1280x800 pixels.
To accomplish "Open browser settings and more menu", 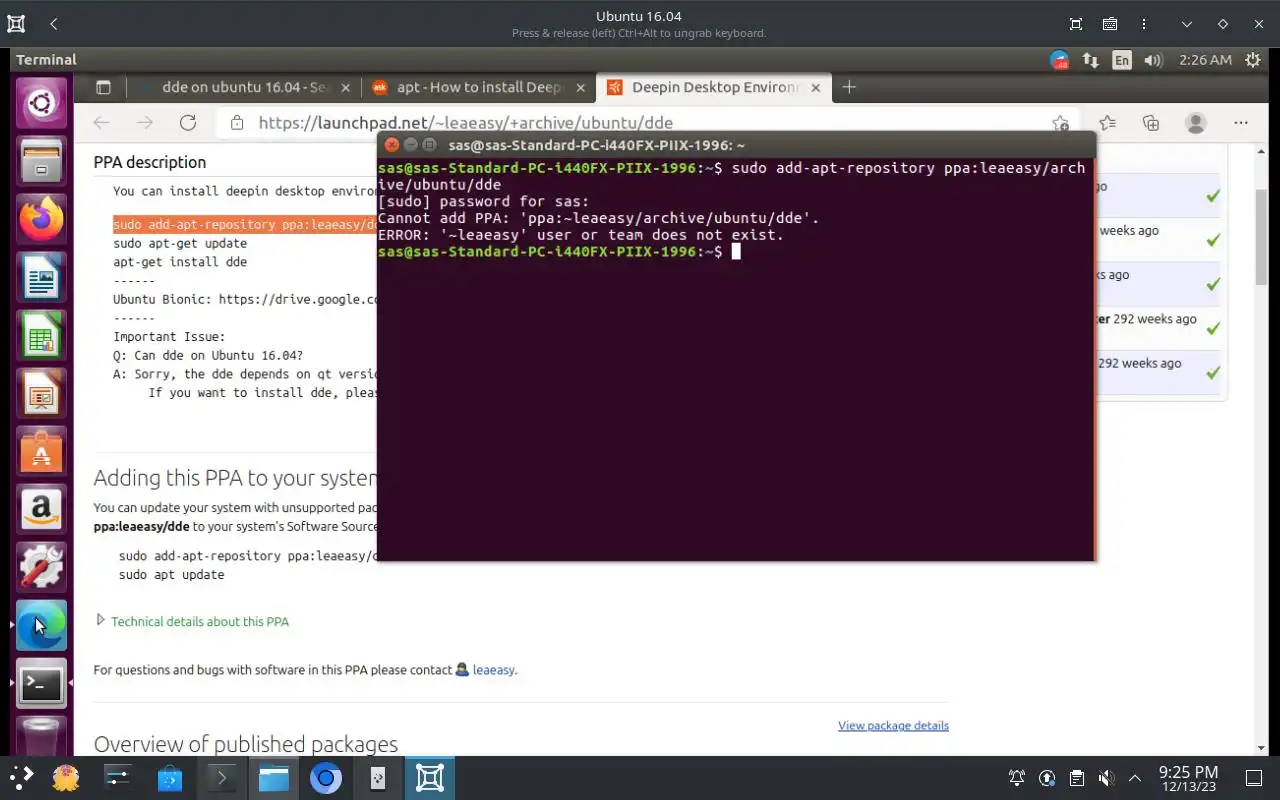I will click(1241, 123).
